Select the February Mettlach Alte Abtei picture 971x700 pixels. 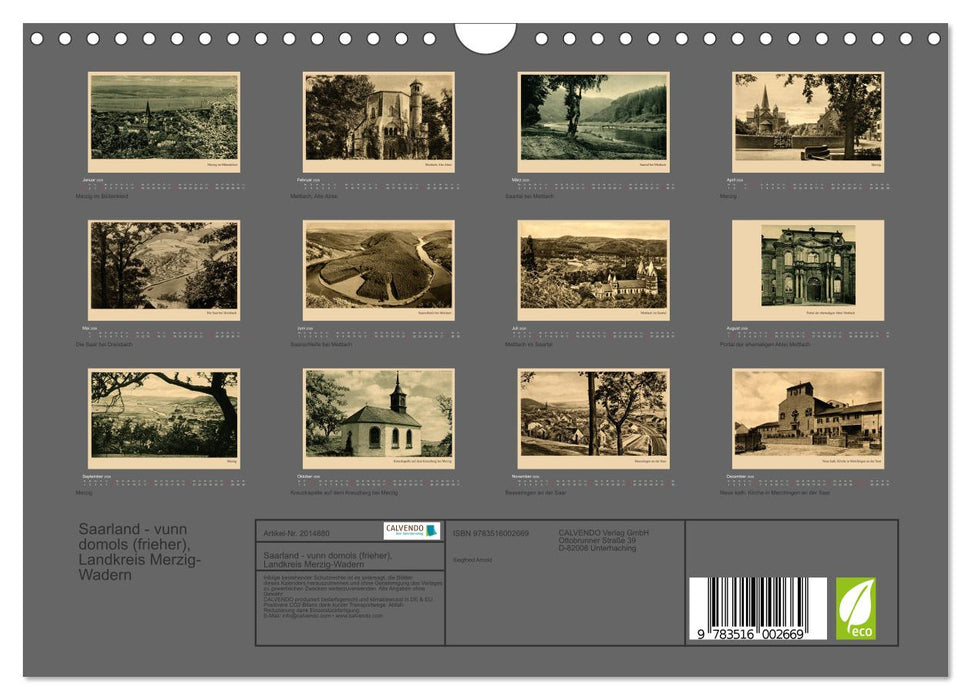point(378,121)
